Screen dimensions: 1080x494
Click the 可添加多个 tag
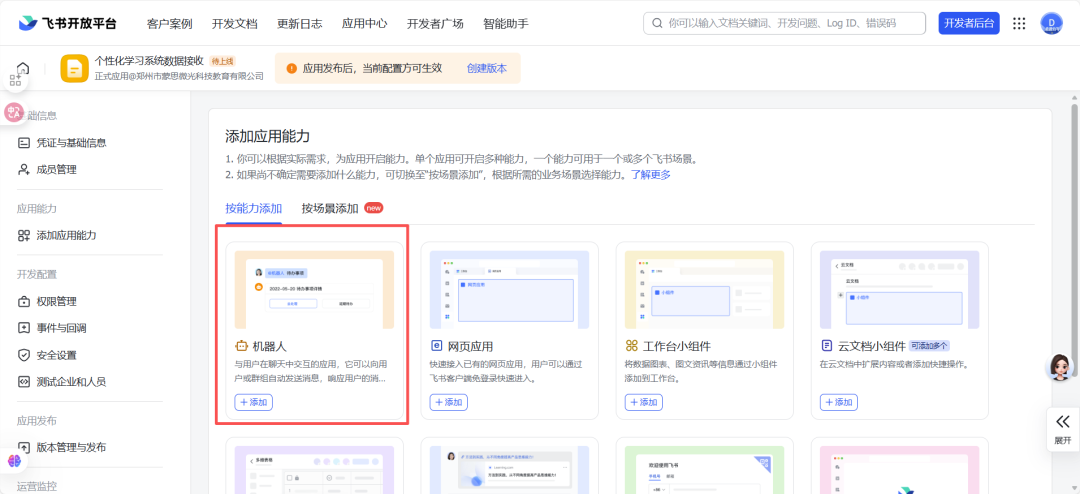(930, 346)
